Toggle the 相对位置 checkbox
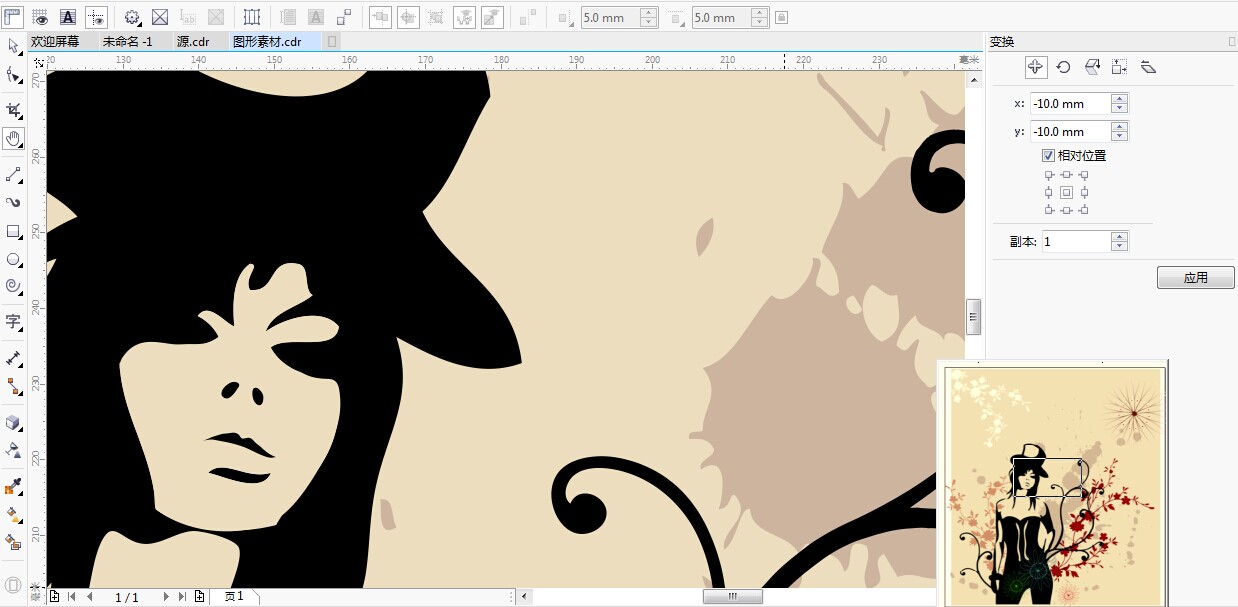Image resolution: width=1238 pixels, height=607 pixels. [1048, 156]
